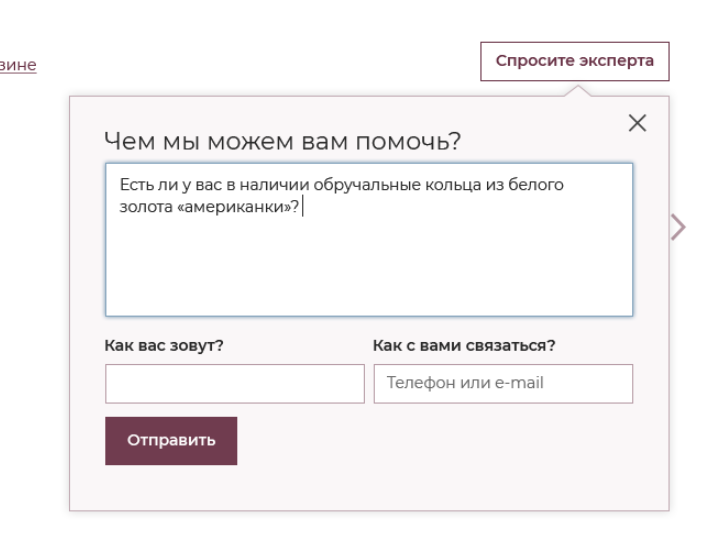
Task: Click the Как вас зовут? label
Action: [164, 345]
